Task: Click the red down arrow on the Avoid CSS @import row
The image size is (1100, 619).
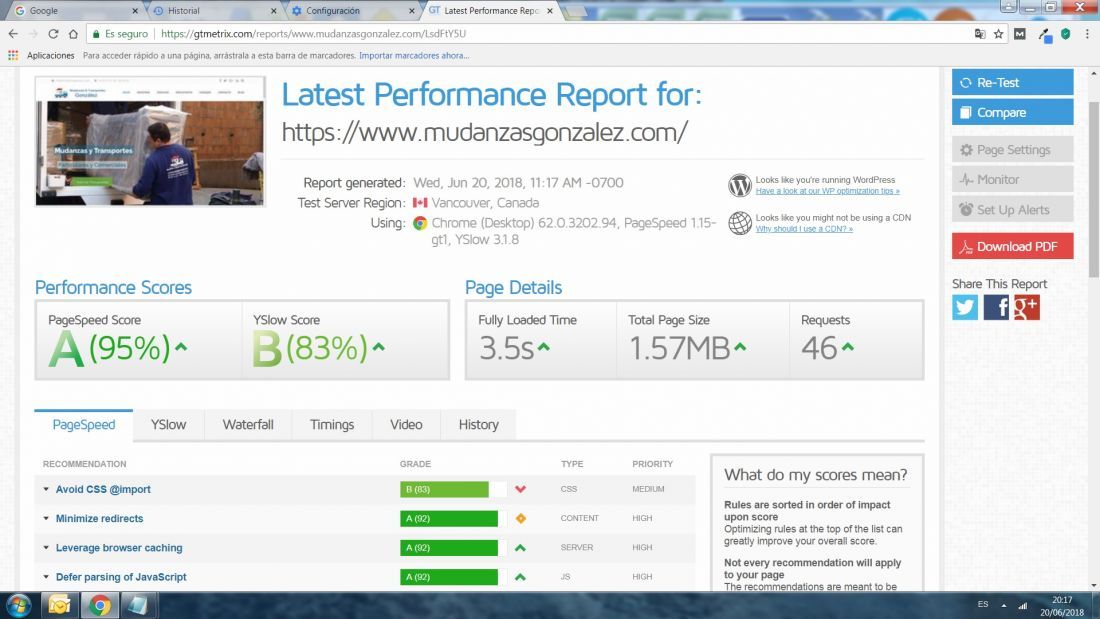Action: 521,489
